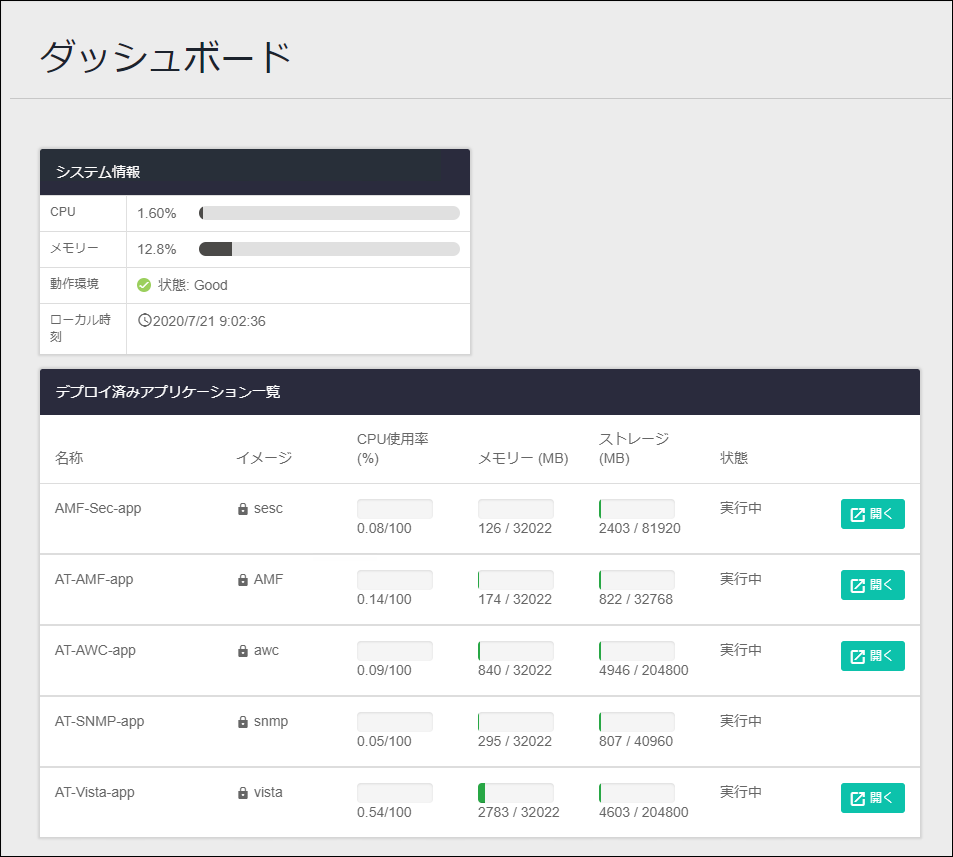The image size is (953, 857).
Task: Click the lock icon beside AMF image
Action: point(243,580)
